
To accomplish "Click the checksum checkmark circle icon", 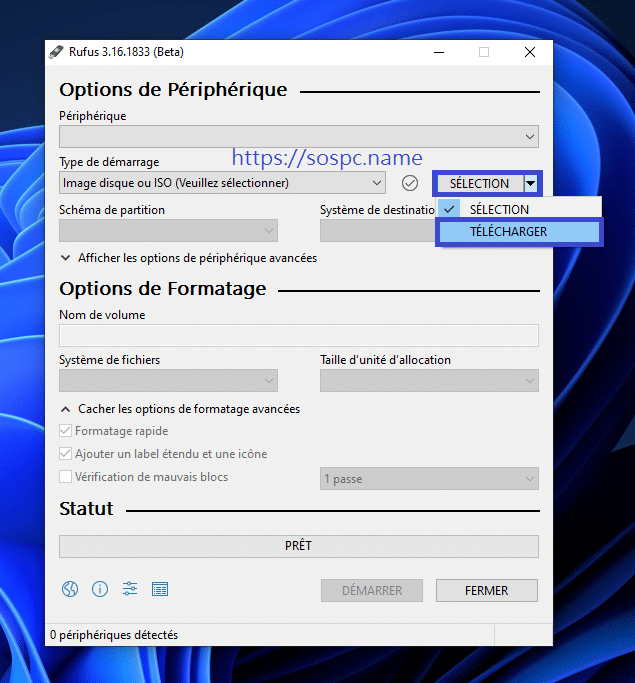I will [x=409, y=183].
